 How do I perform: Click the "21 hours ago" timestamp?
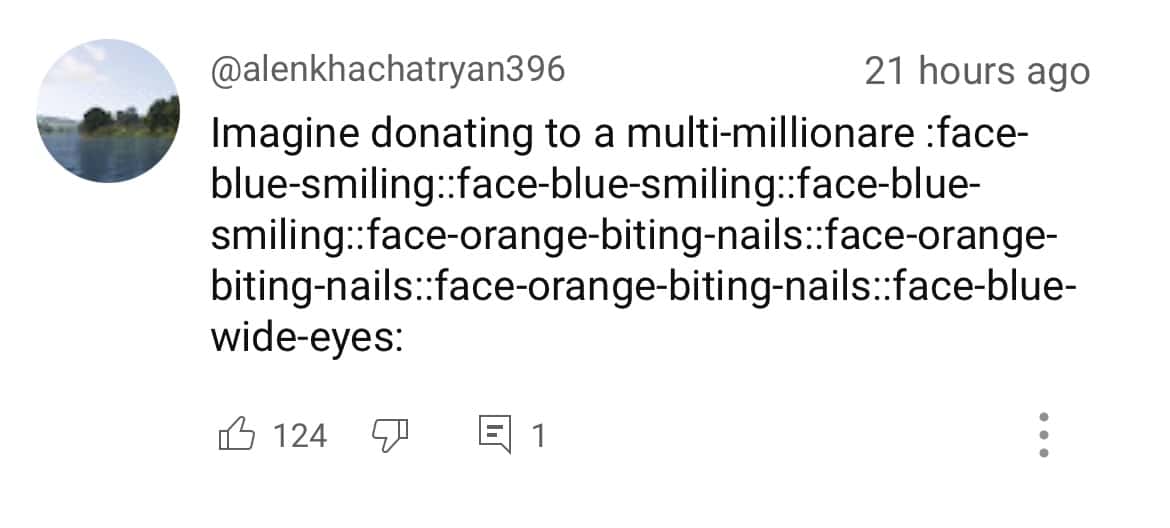click(x=977, y=72)
